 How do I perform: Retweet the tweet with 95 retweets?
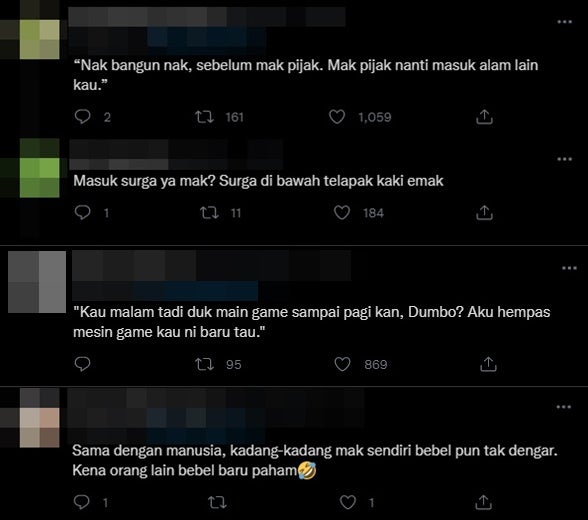(x=205, y=364)
